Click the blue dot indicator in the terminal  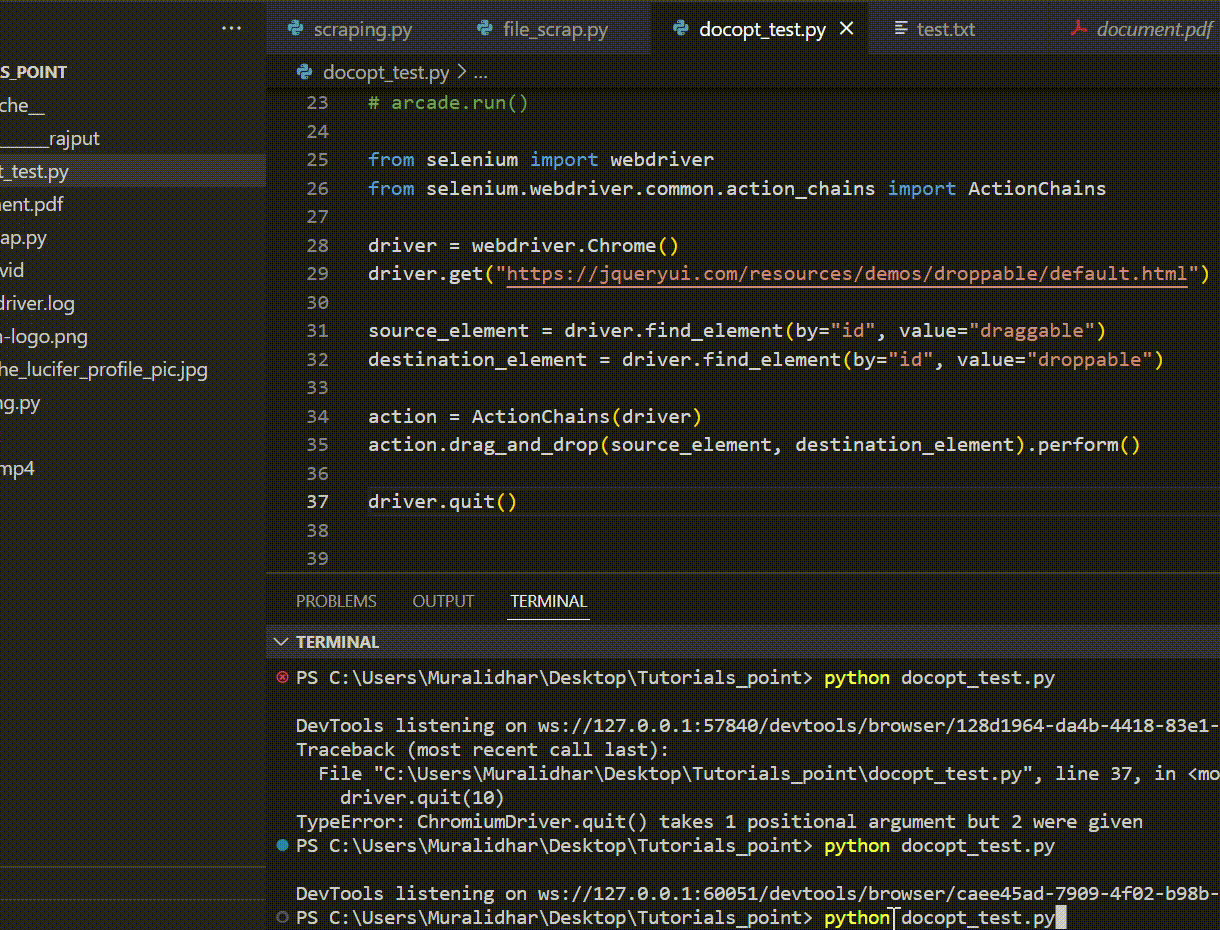[281, 845]
